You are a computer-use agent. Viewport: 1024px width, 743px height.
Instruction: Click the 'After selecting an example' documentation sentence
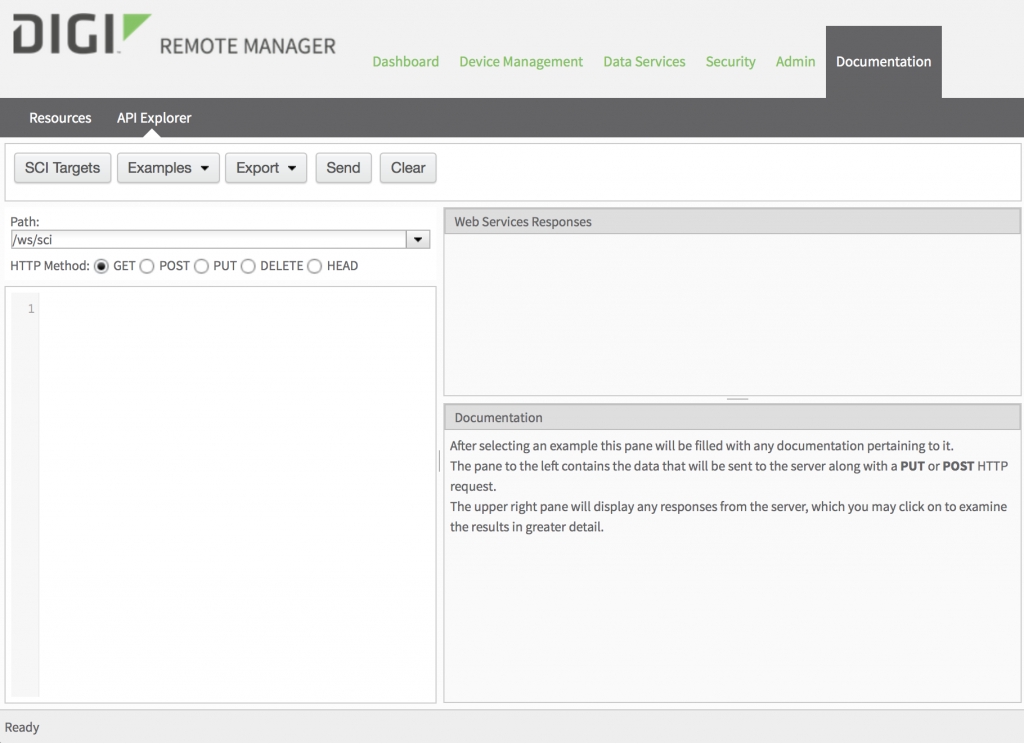[x=702, y=446]
